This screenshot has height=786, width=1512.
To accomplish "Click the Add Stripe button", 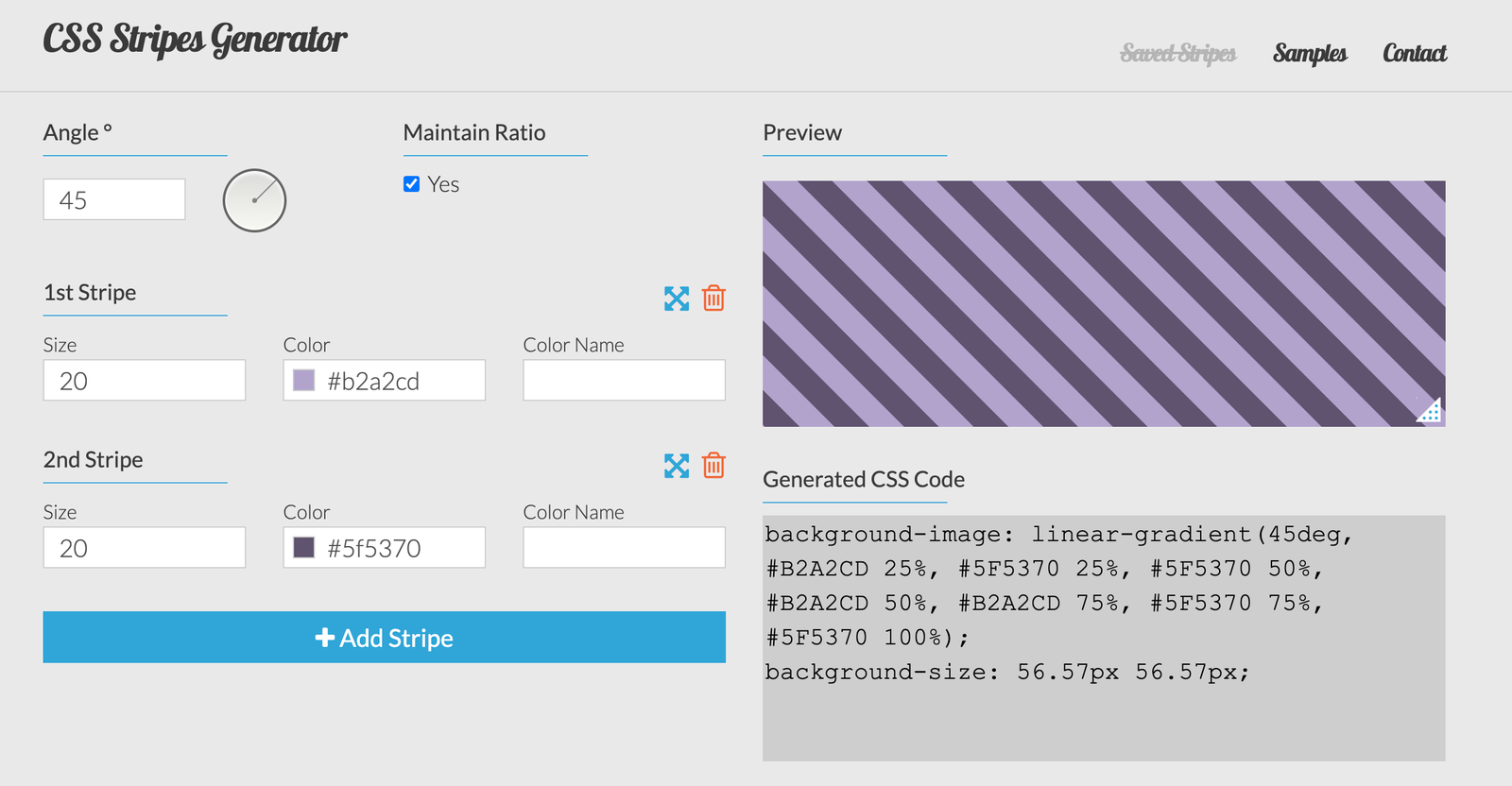I will (x=384, y=638).
